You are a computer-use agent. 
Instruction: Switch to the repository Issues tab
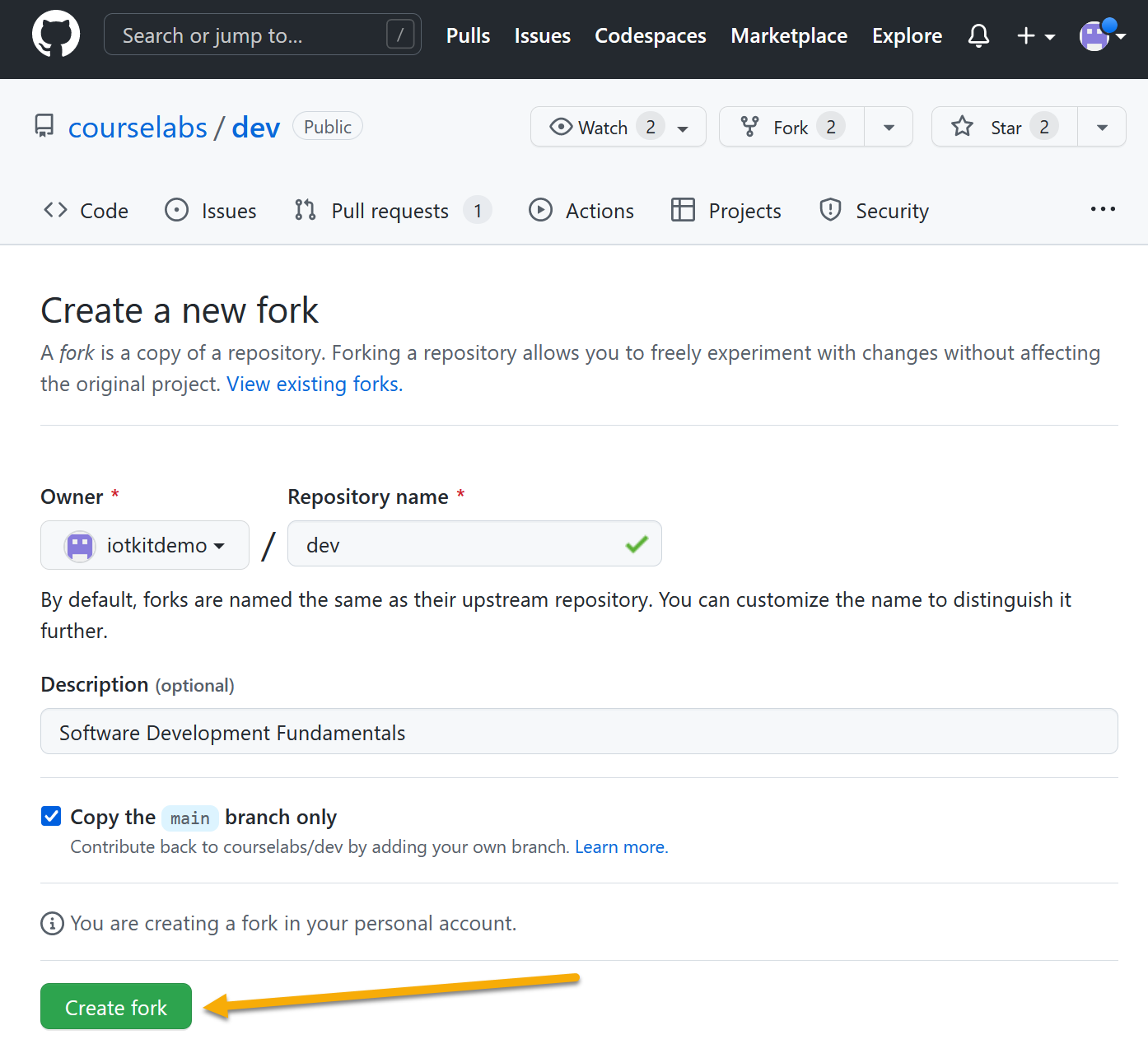[x=211, y=211]
